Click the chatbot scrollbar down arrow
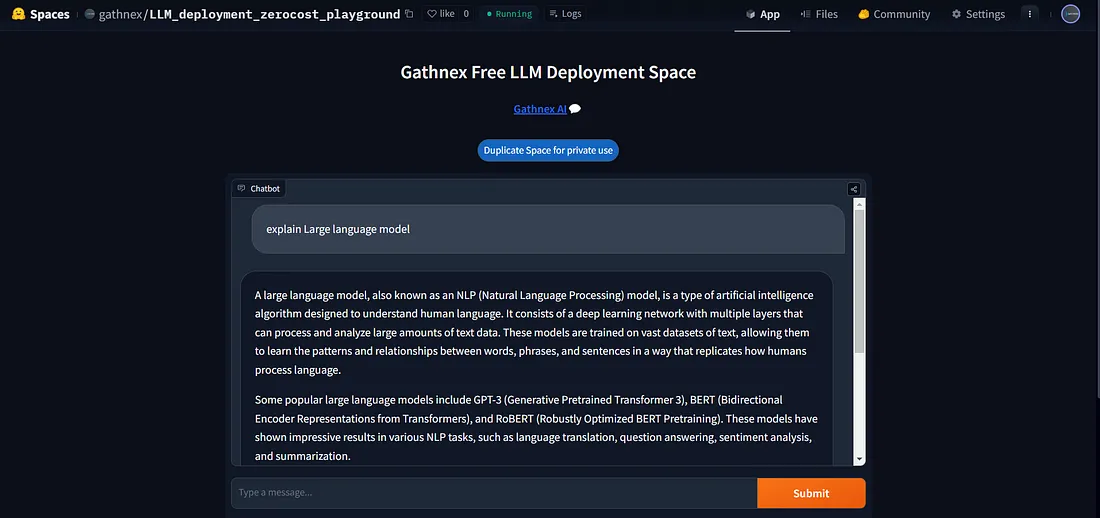The width and height of the screenshot is (1100, 518). coord(859,458)
